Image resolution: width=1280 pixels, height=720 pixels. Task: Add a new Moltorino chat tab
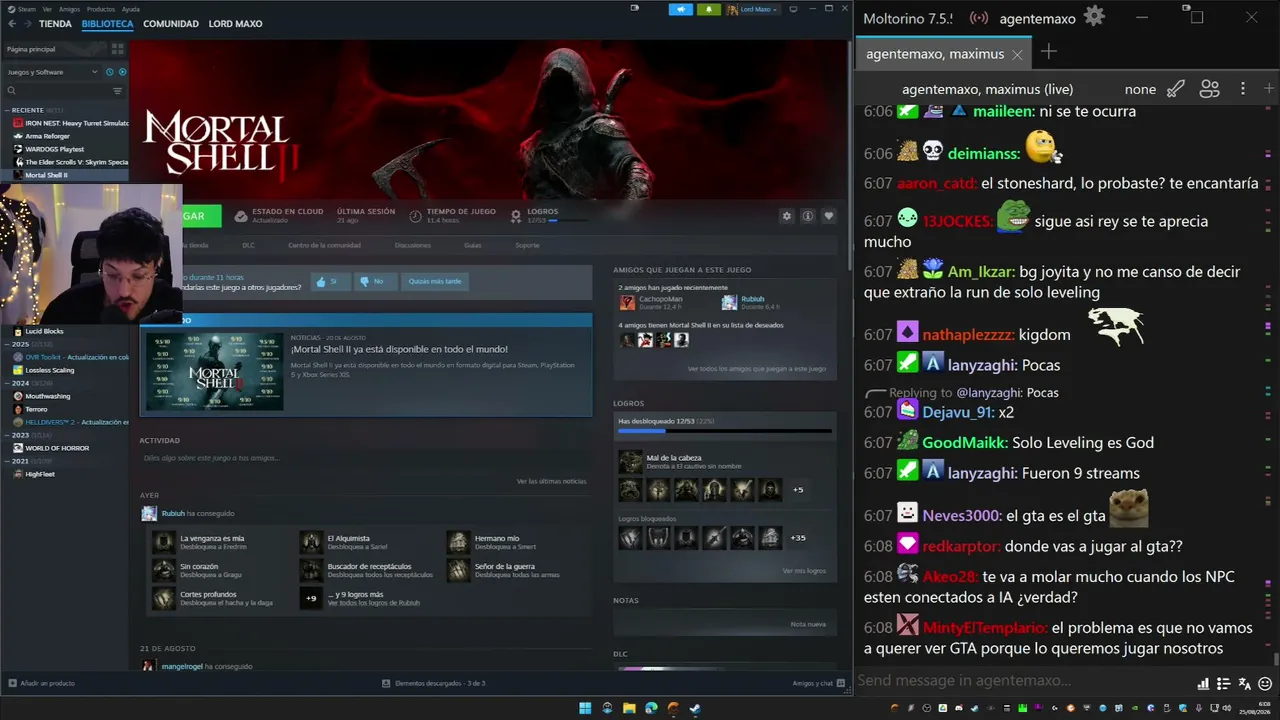click(x=1048, y=52)
